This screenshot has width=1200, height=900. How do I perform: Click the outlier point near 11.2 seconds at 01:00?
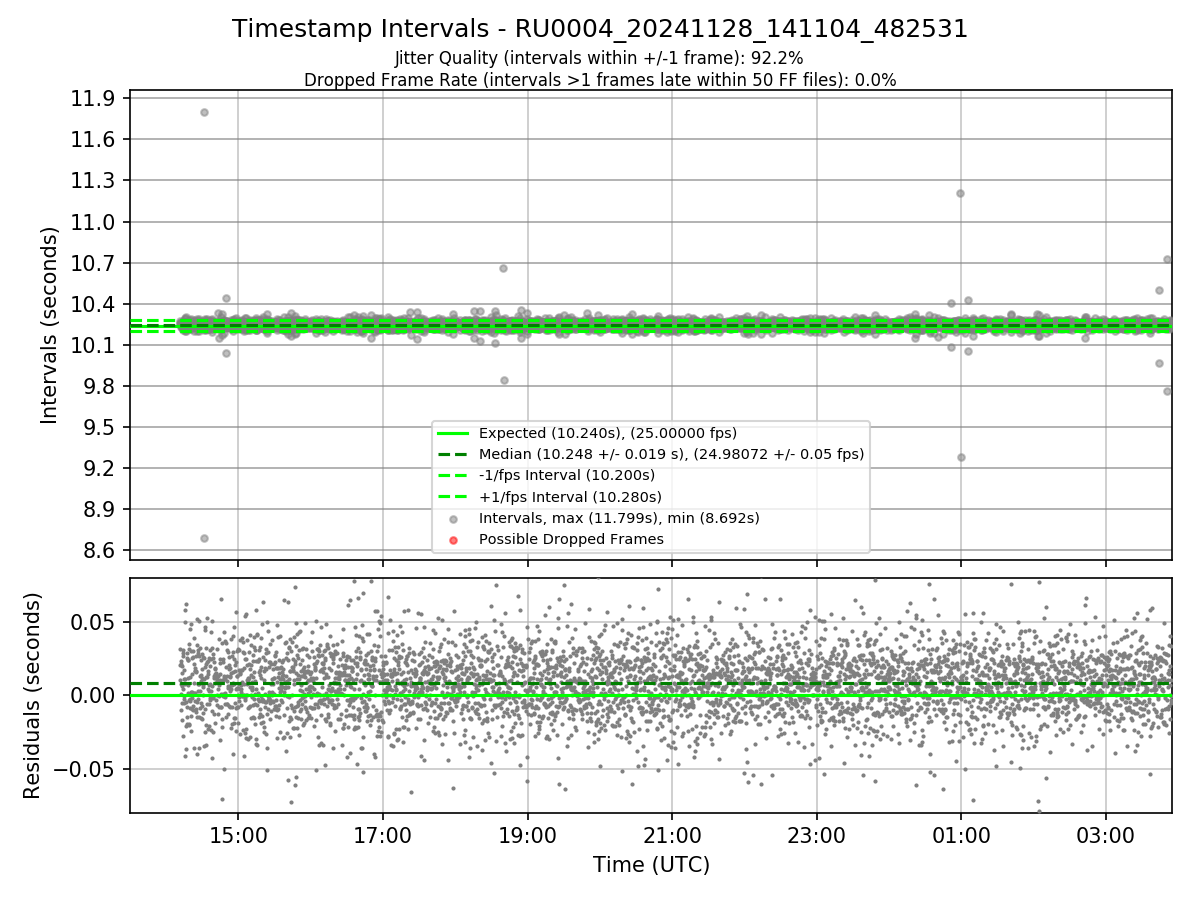(960, 193)
